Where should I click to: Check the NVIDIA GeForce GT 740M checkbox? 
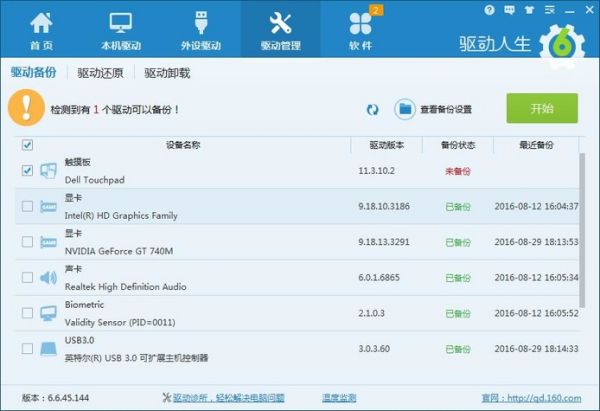click(x=27, y=242)
